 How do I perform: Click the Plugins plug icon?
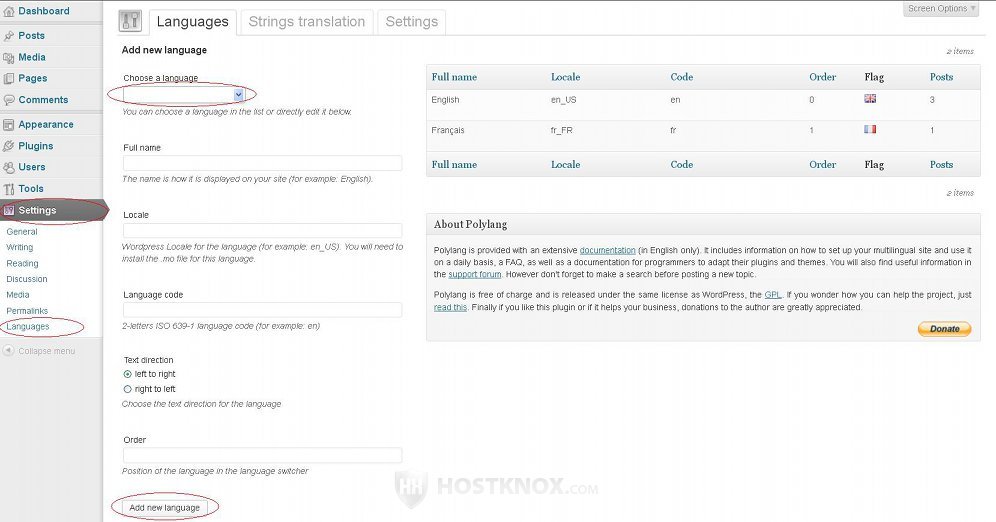pos(8,146)
